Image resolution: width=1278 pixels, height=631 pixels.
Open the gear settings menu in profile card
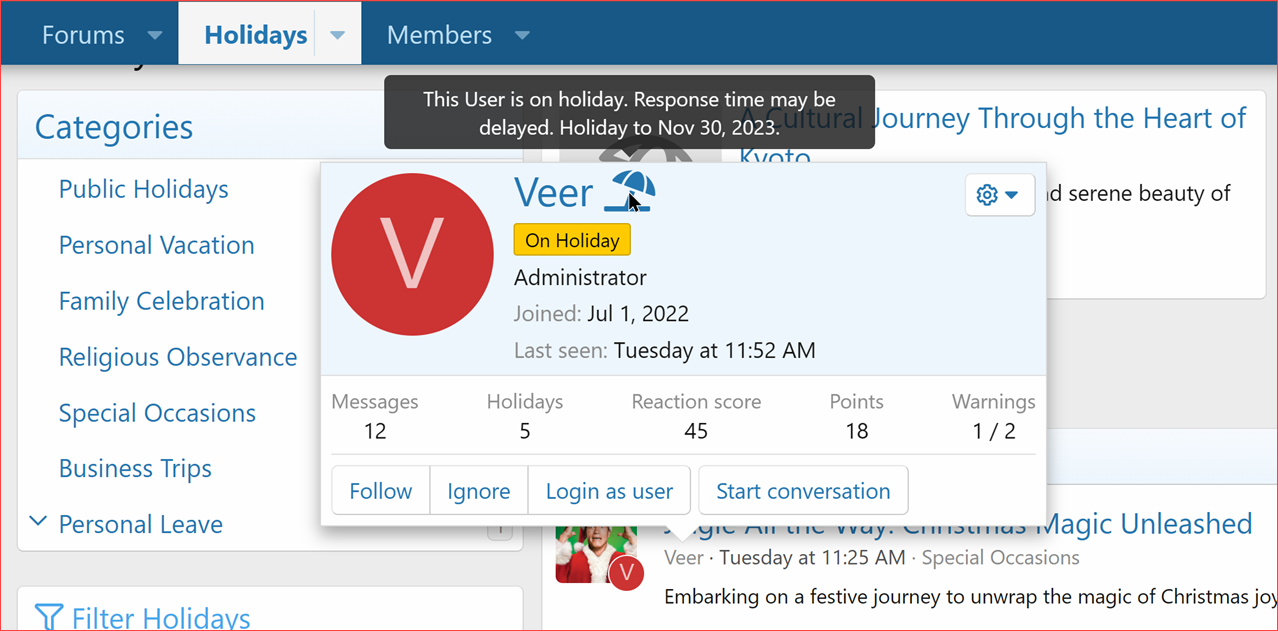point(999,195)
